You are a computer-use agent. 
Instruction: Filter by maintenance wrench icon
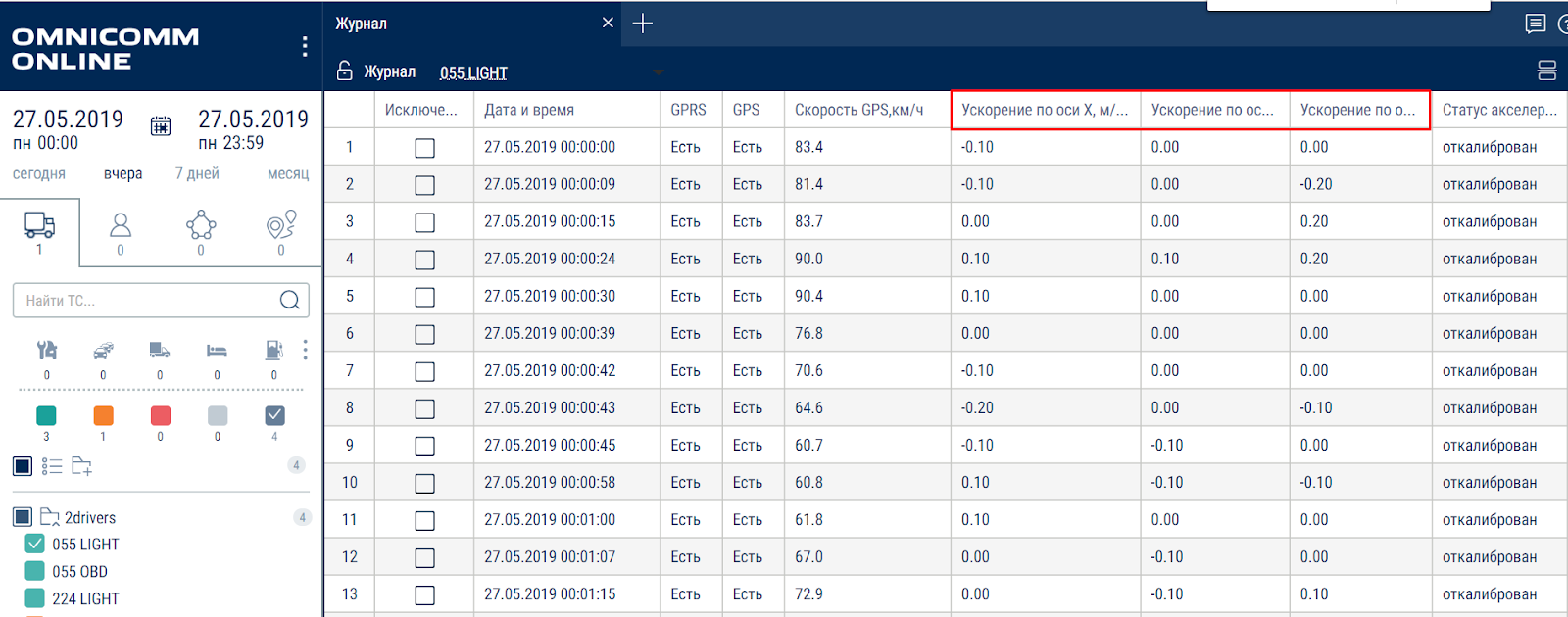point(46,350)
